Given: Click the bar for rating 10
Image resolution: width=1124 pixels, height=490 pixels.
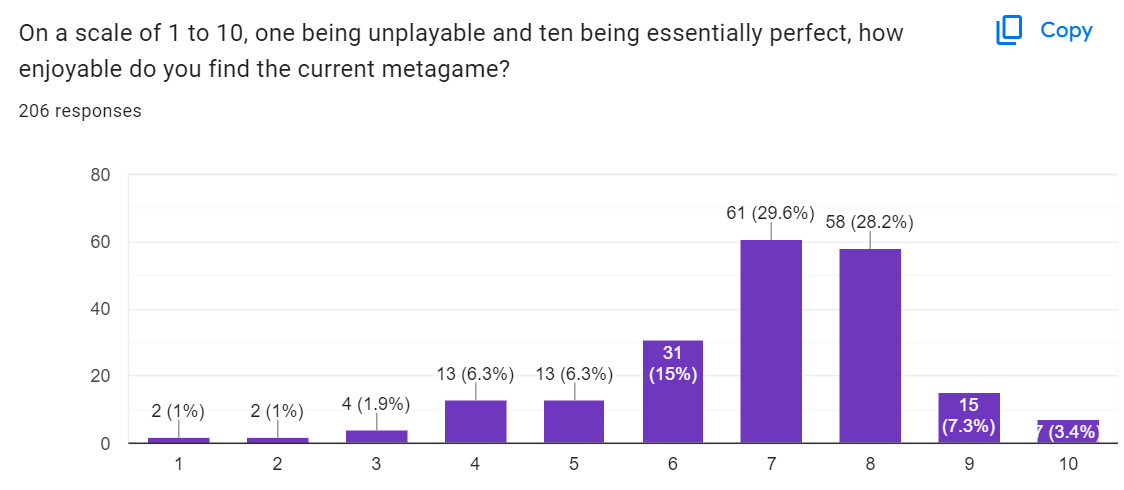Looking at the screenshot, I should (1068, 432).
